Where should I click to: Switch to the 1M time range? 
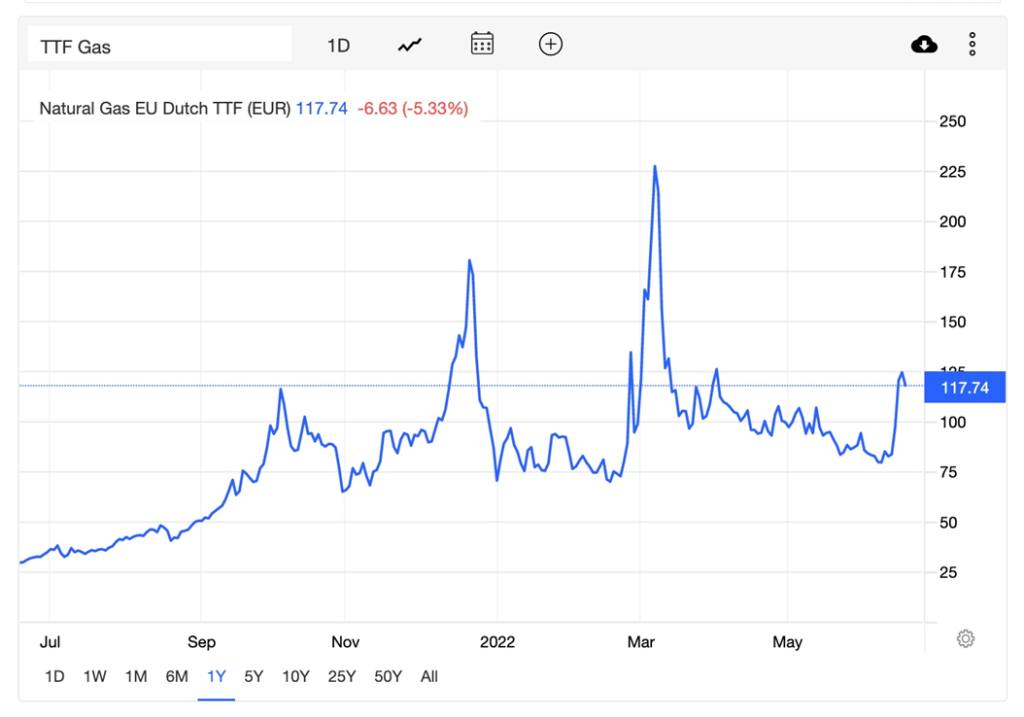136,677
